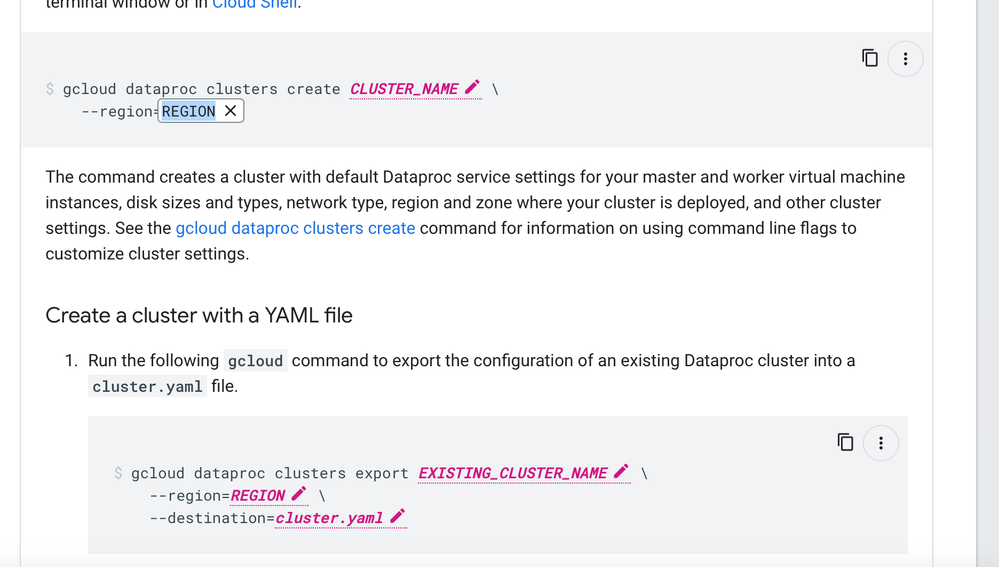Copy the clusters export command

(845, 442)
